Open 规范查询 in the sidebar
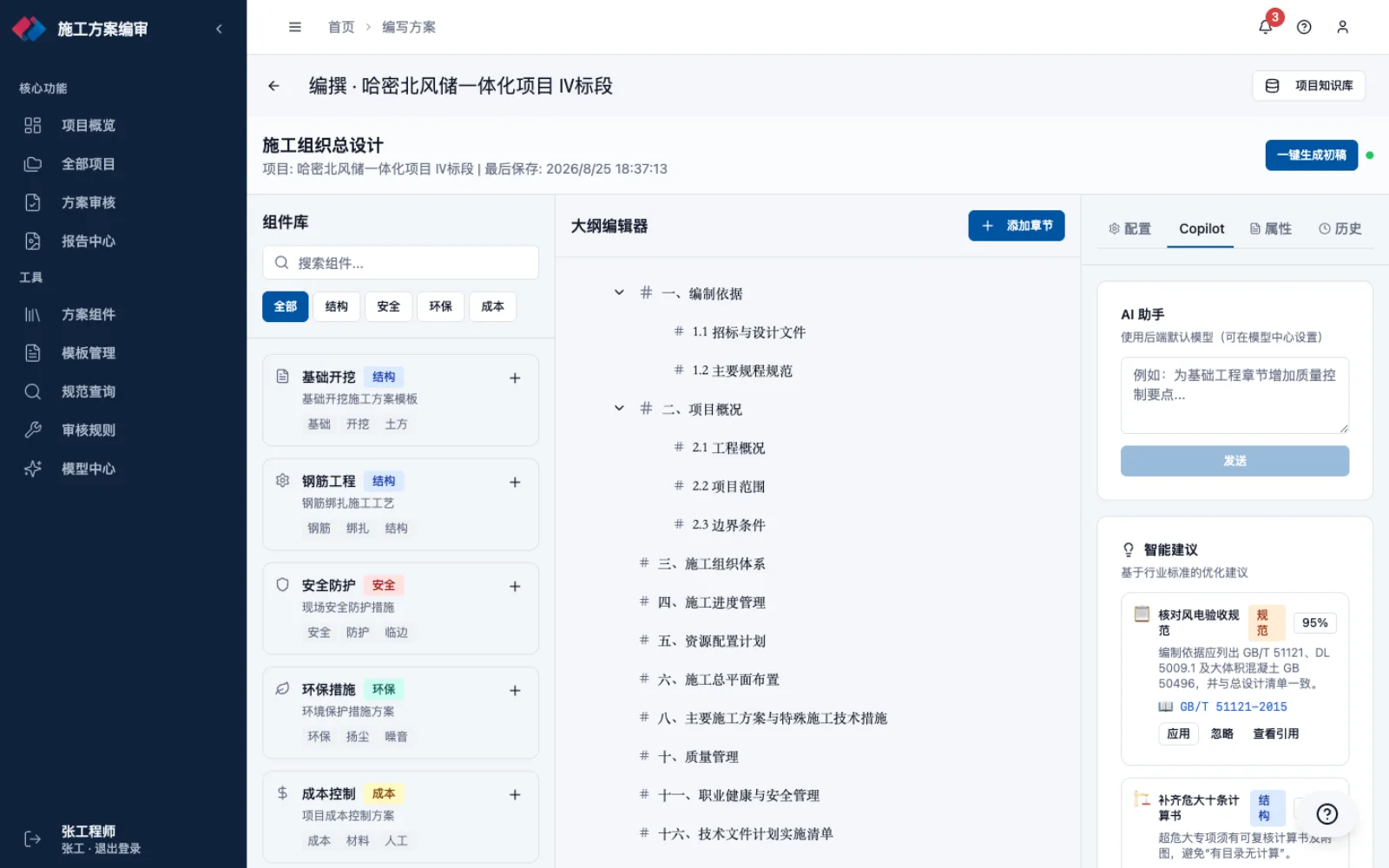This screenshot has width=1389, height=868. [x=123, y=391]
